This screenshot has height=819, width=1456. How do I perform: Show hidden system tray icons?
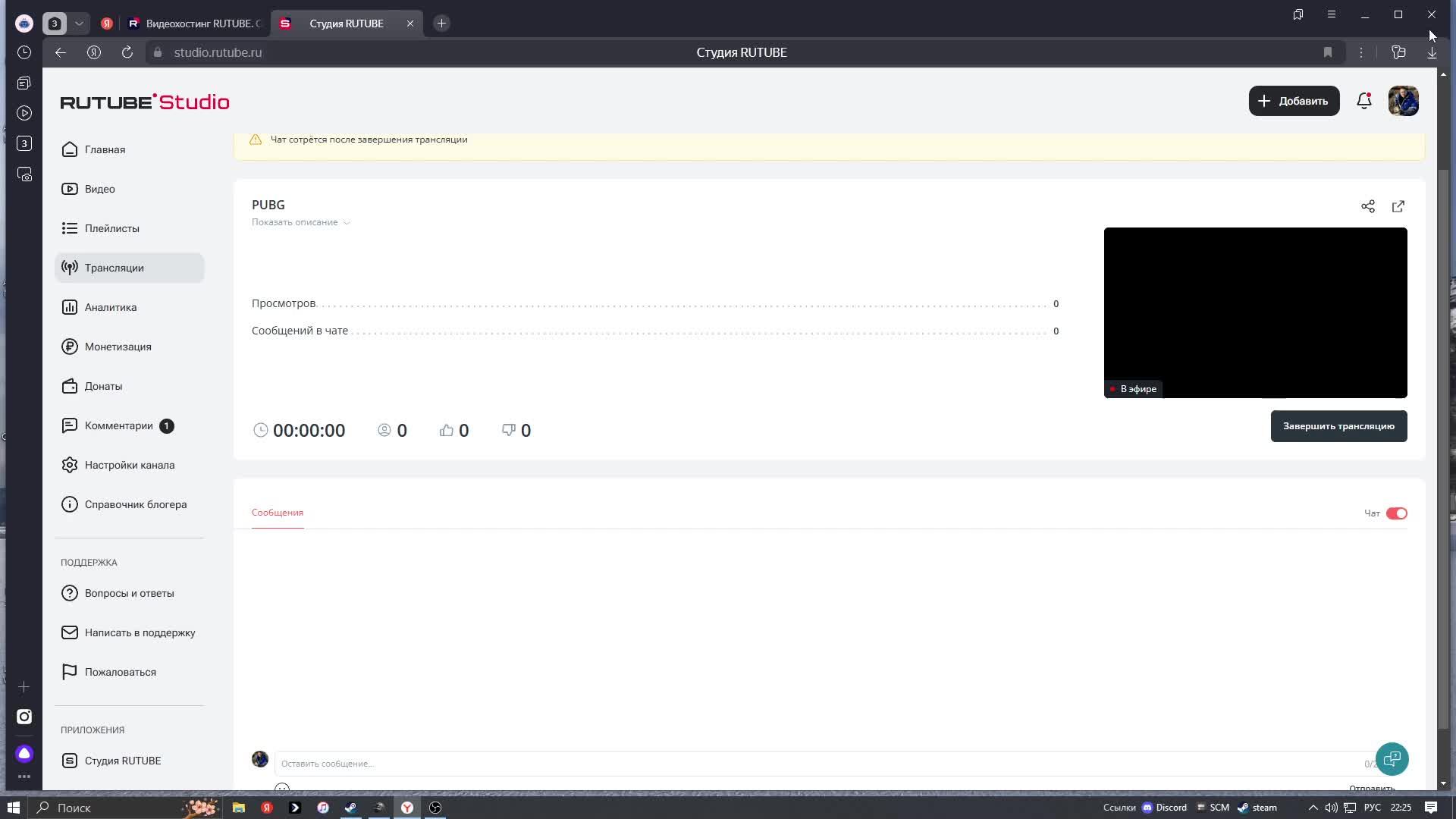pos(1313,808)
